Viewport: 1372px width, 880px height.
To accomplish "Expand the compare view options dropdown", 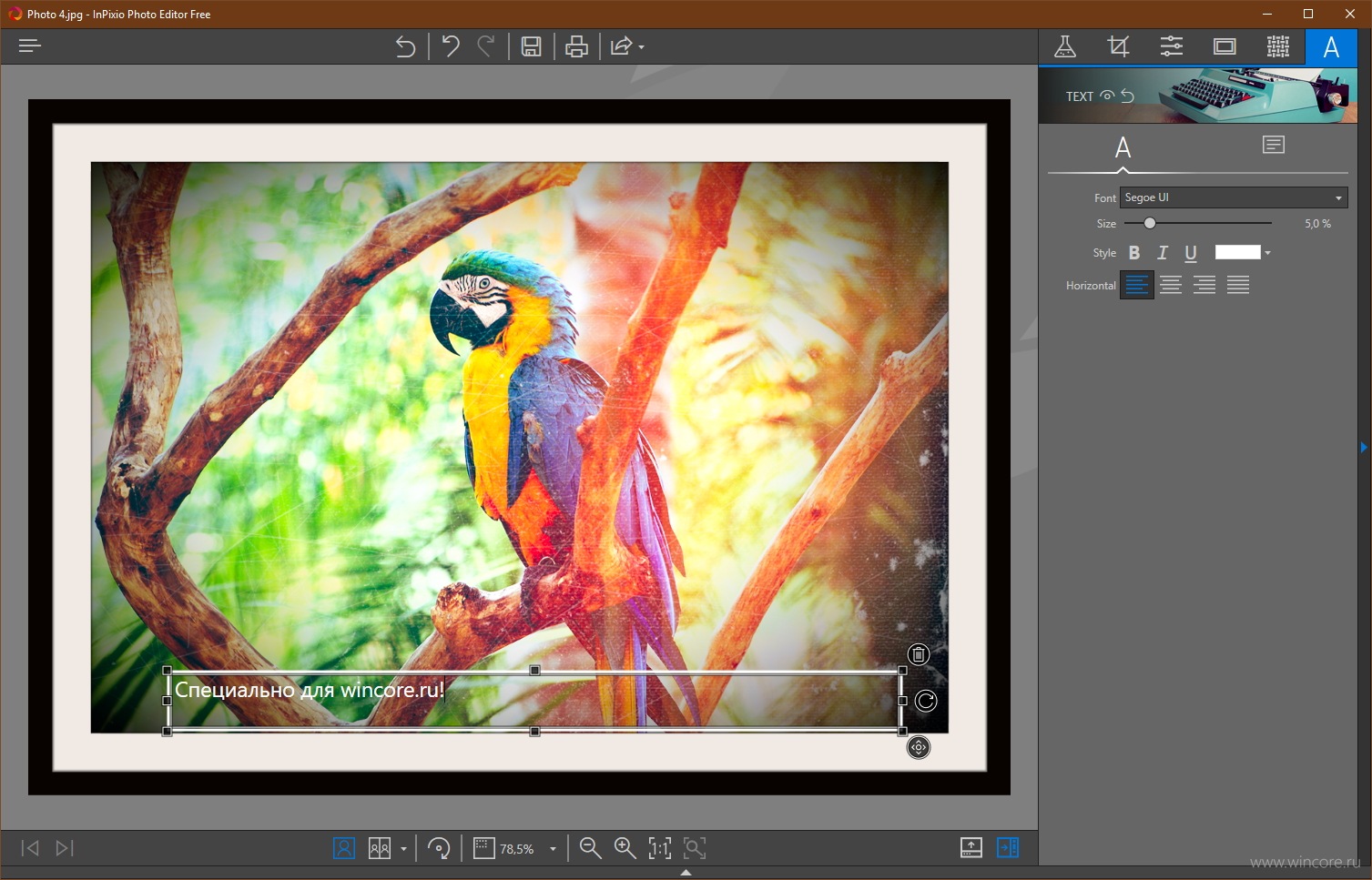I will (403, 849).
